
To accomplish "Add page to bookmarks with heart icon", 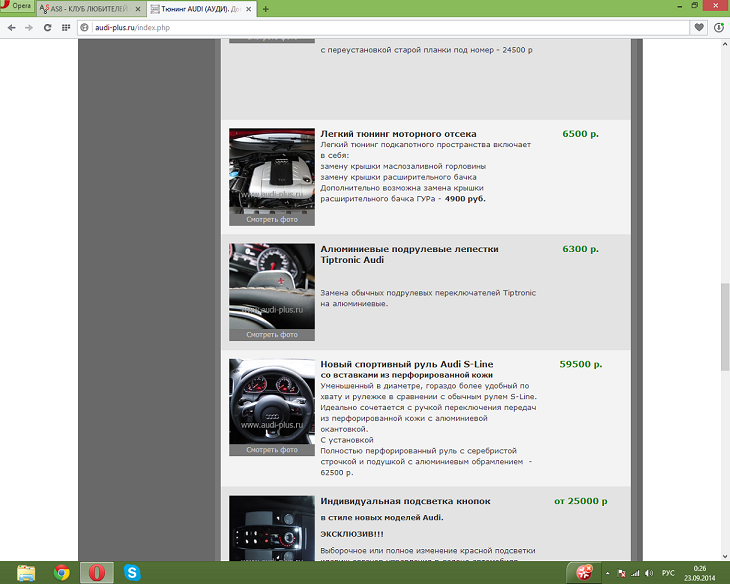I will point(700,27).
